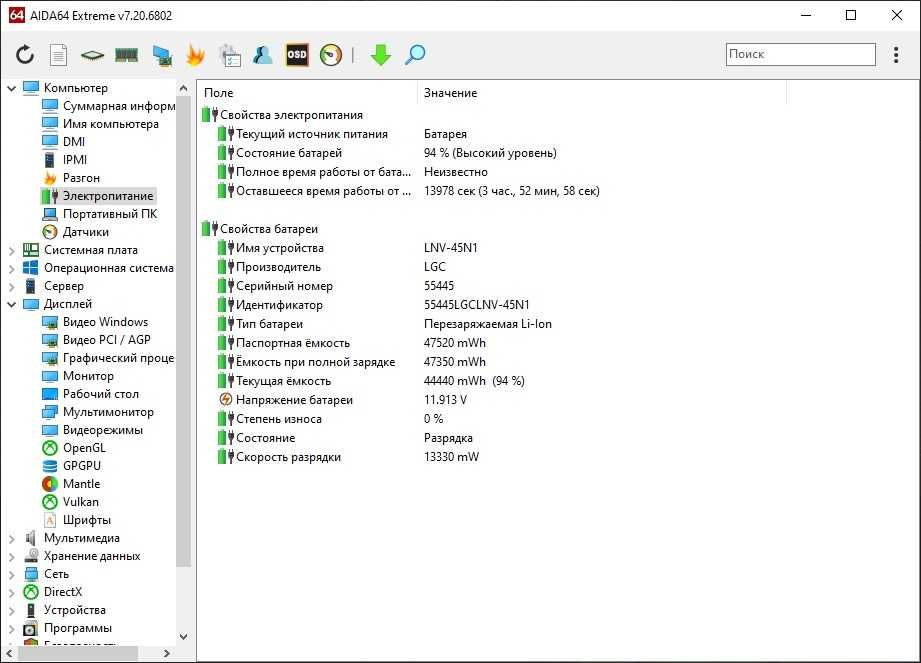The height and width of the screenshot is (663, 921).
Task: Open the Датчики sensors page
Action: pyautogui.click(x=76, y=232)
